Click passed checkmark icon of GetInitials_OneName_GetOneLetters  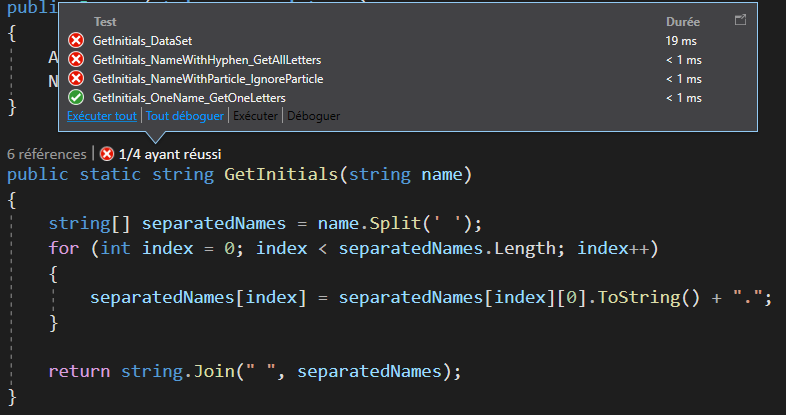[76, 97]
